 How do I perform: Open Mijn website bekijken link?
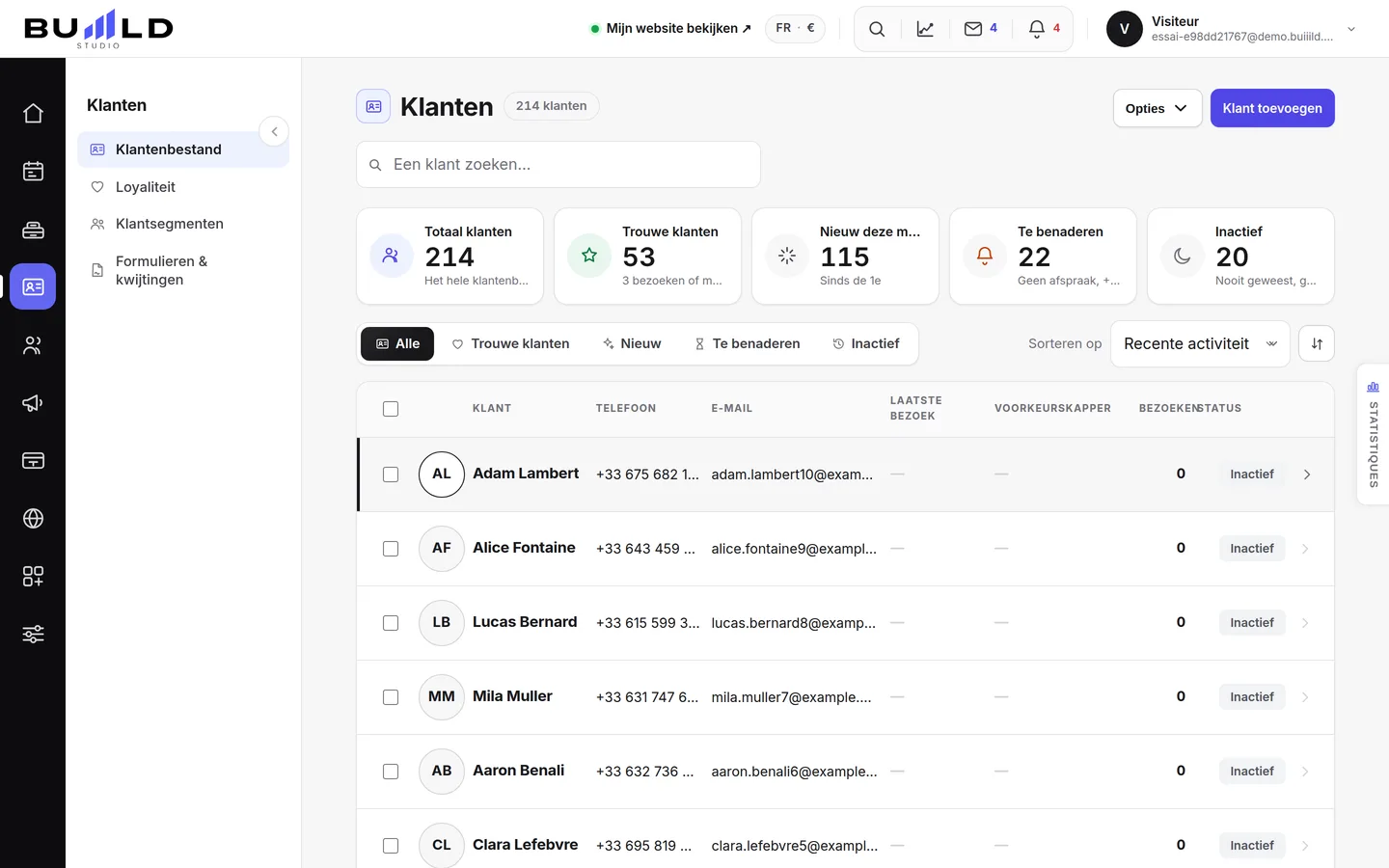click(x=671, y=29)
